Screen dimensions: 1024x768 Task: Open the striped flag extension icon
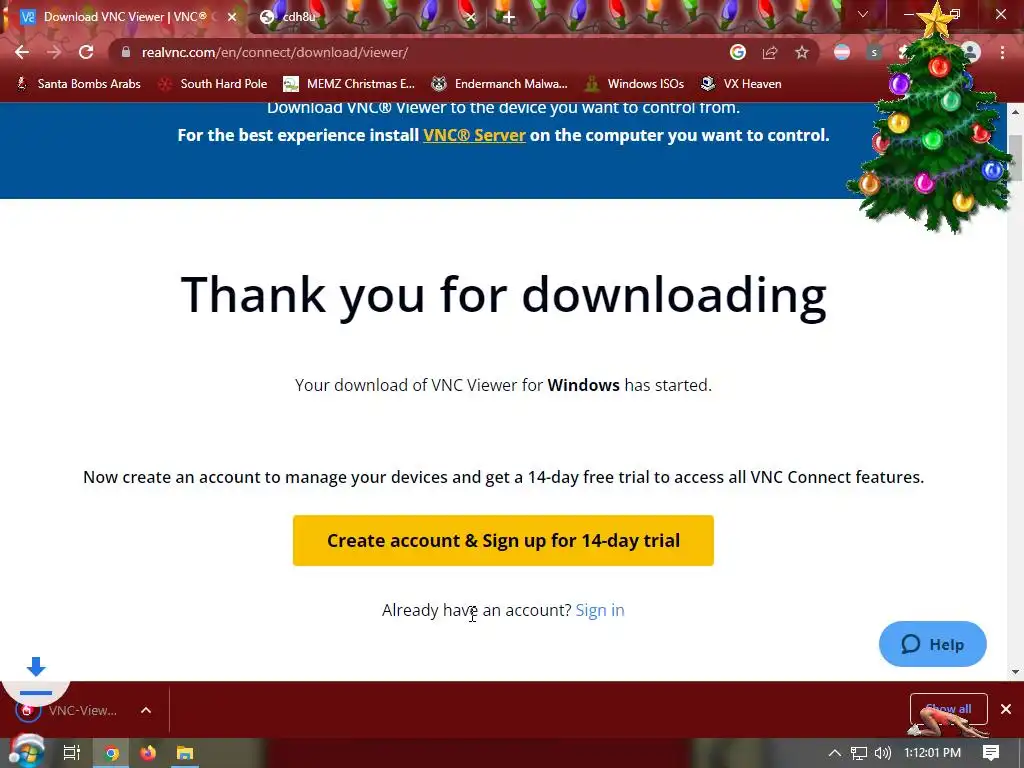[842, 52]
